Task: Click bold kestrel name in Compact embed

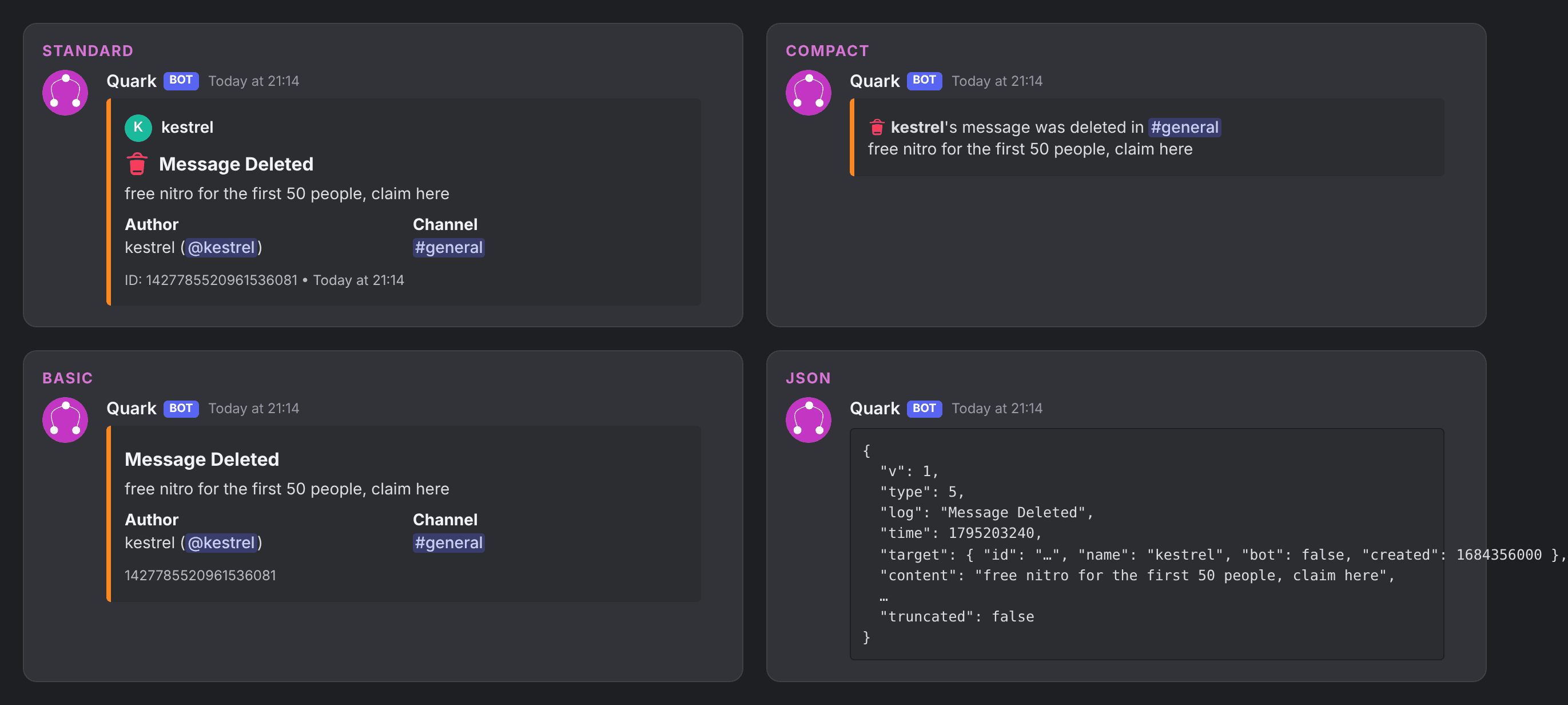Action: point(917,128)
